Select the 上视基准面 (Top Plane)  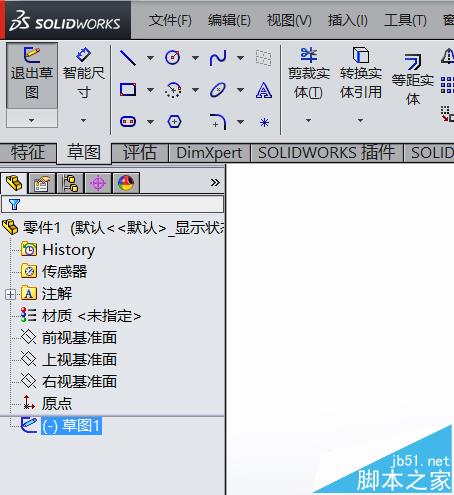[x=69, y=360]
